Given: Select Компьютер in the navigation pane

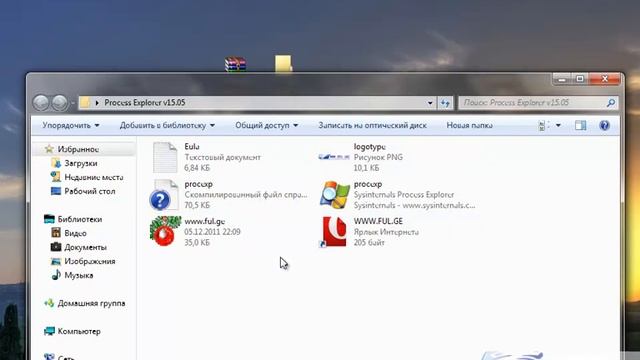Looking at the screenshot, I should [79, 331].
